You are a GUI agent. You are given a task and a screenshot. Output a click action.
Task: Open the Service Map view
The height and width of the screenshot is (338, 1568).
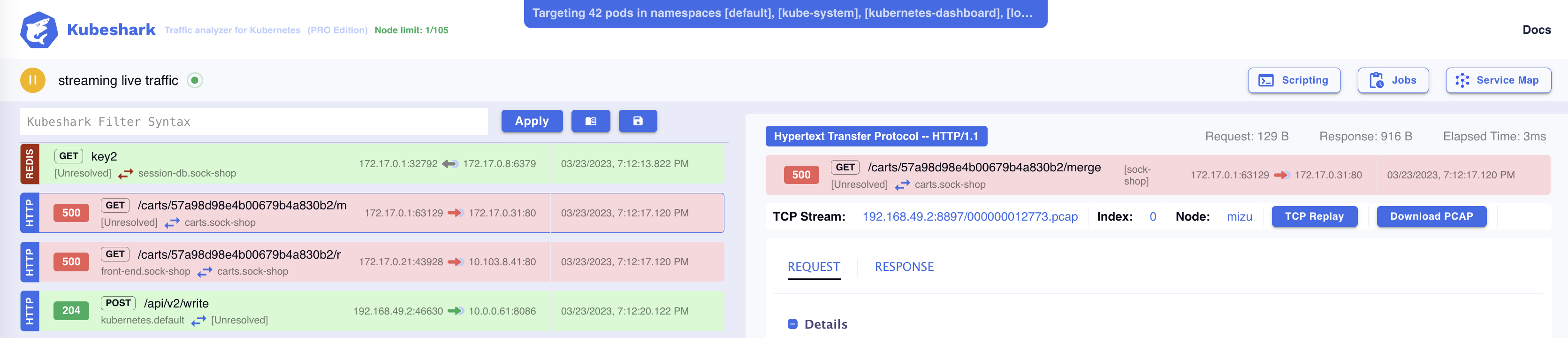tap(1498, 80)
